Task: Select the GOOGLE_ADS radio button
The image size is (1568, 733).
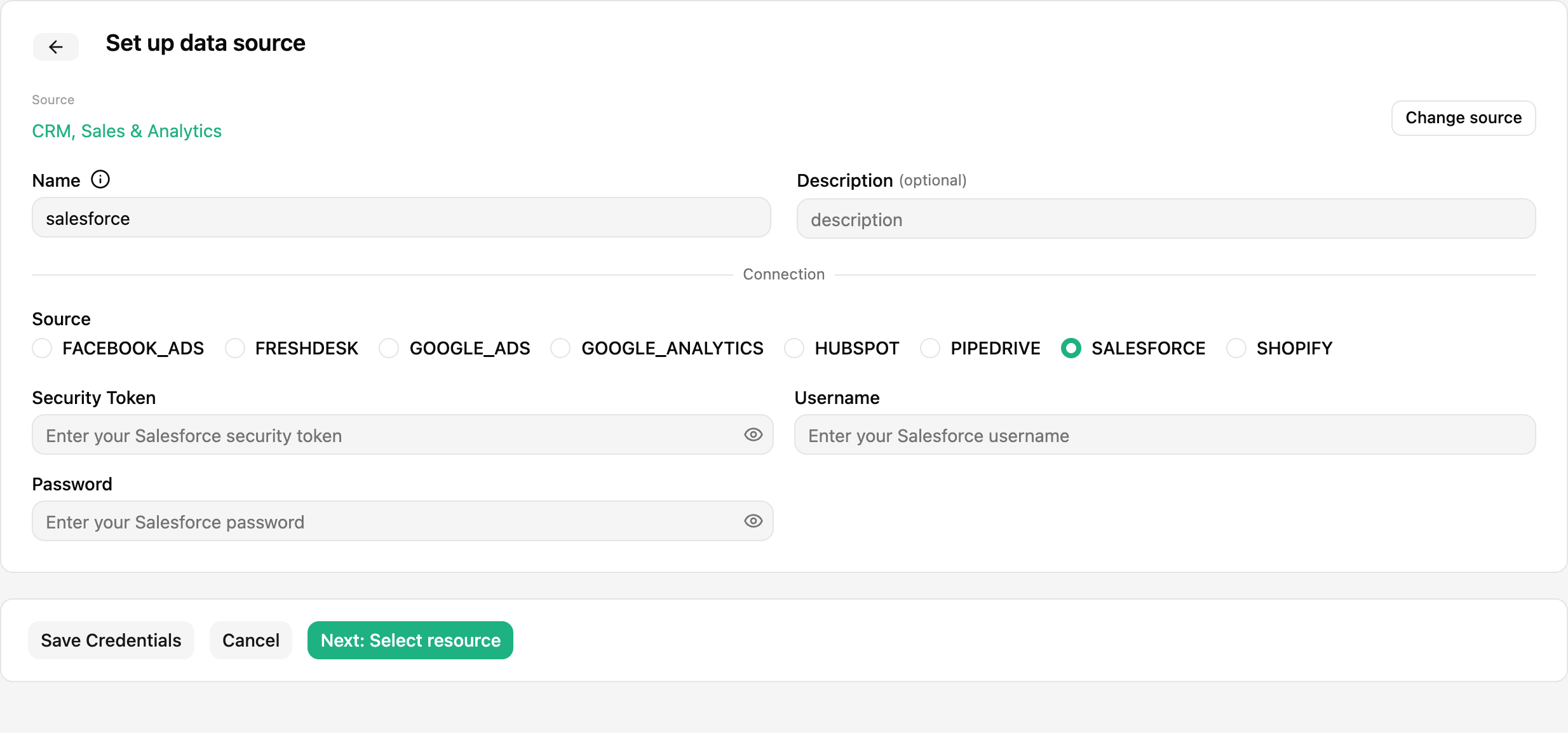Action: click(389, 348)
